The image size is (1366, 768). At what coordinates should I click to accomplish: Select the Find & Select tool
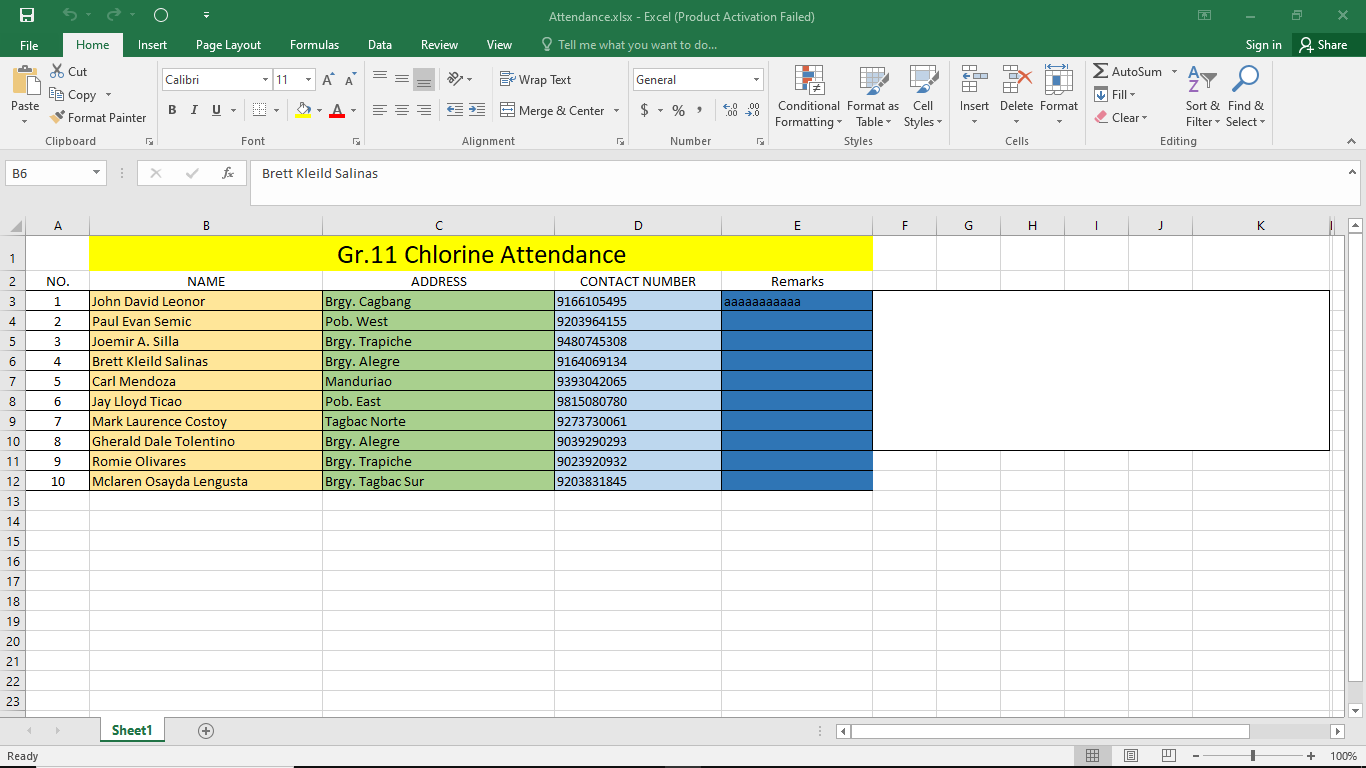pyautogui.click(x=1245, y=97)
